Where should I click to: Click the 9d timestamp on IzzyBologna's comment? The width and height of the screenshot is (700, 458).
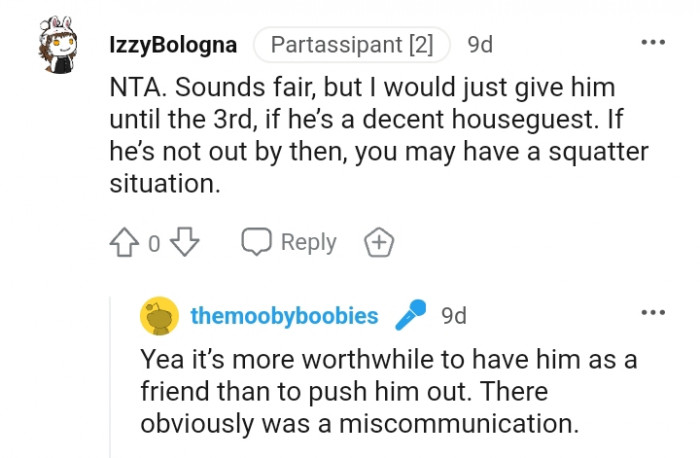480,45
